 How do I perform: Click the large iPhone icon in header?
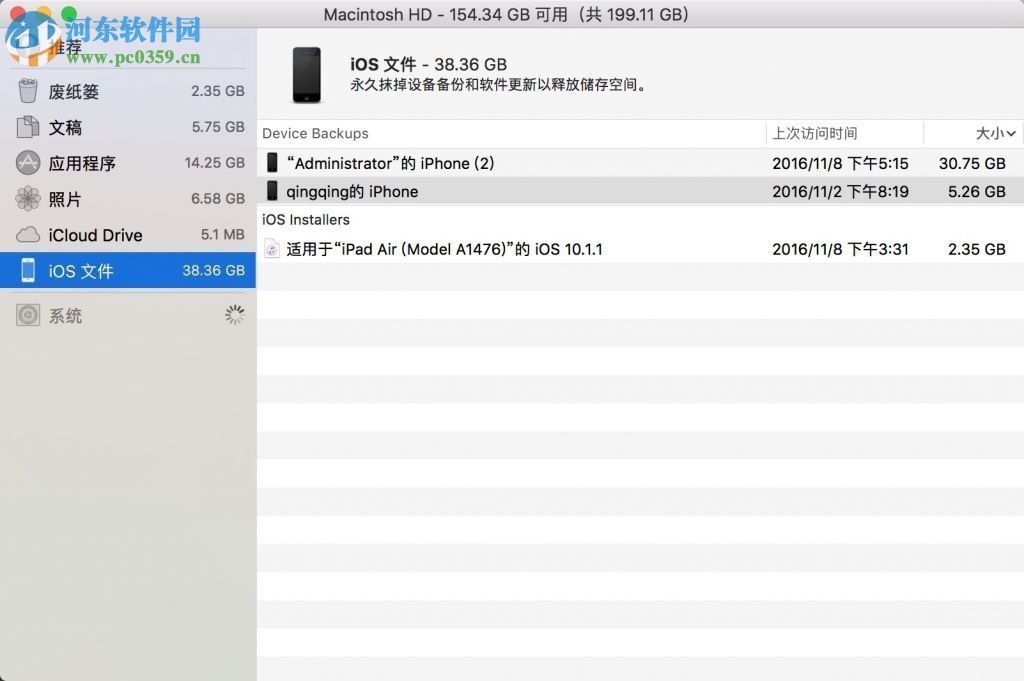[306, 75]
